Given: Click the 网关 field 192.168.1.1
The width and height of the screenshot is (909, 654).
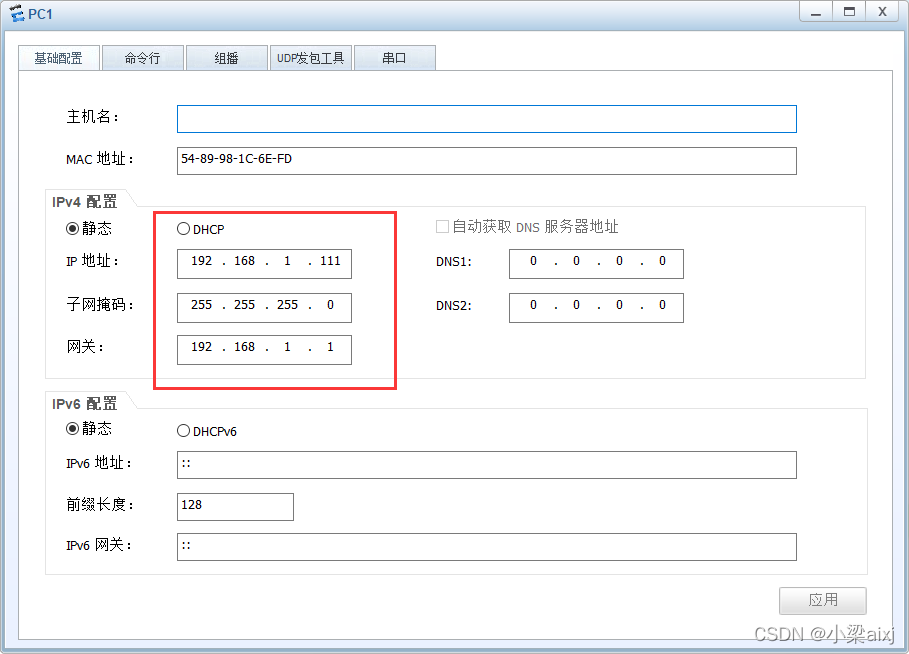Looking at the screenshot, I should [264, 350].
